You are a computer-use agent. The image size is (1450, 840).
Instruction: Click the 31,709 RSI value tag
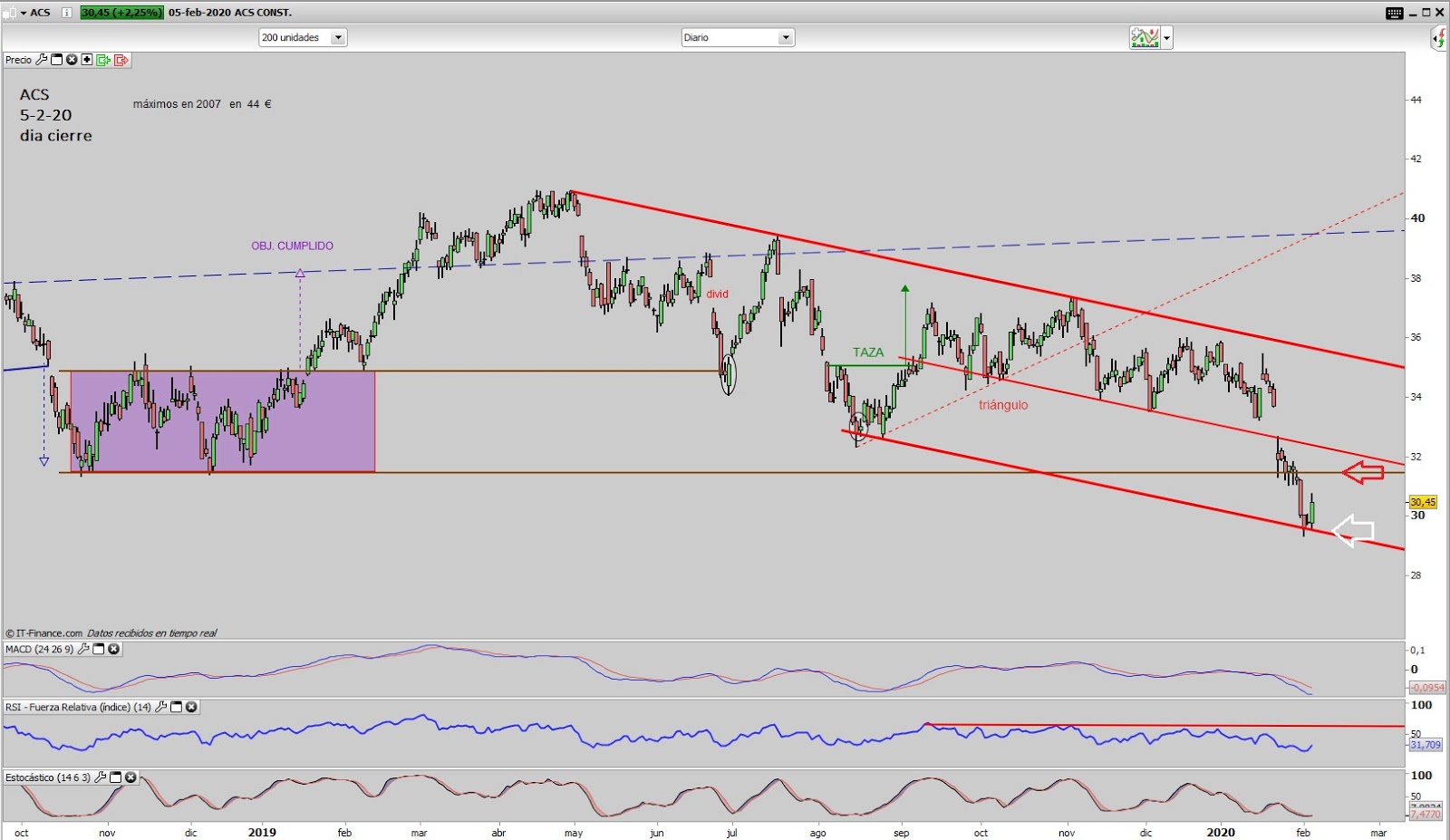tap(1426, 745)
